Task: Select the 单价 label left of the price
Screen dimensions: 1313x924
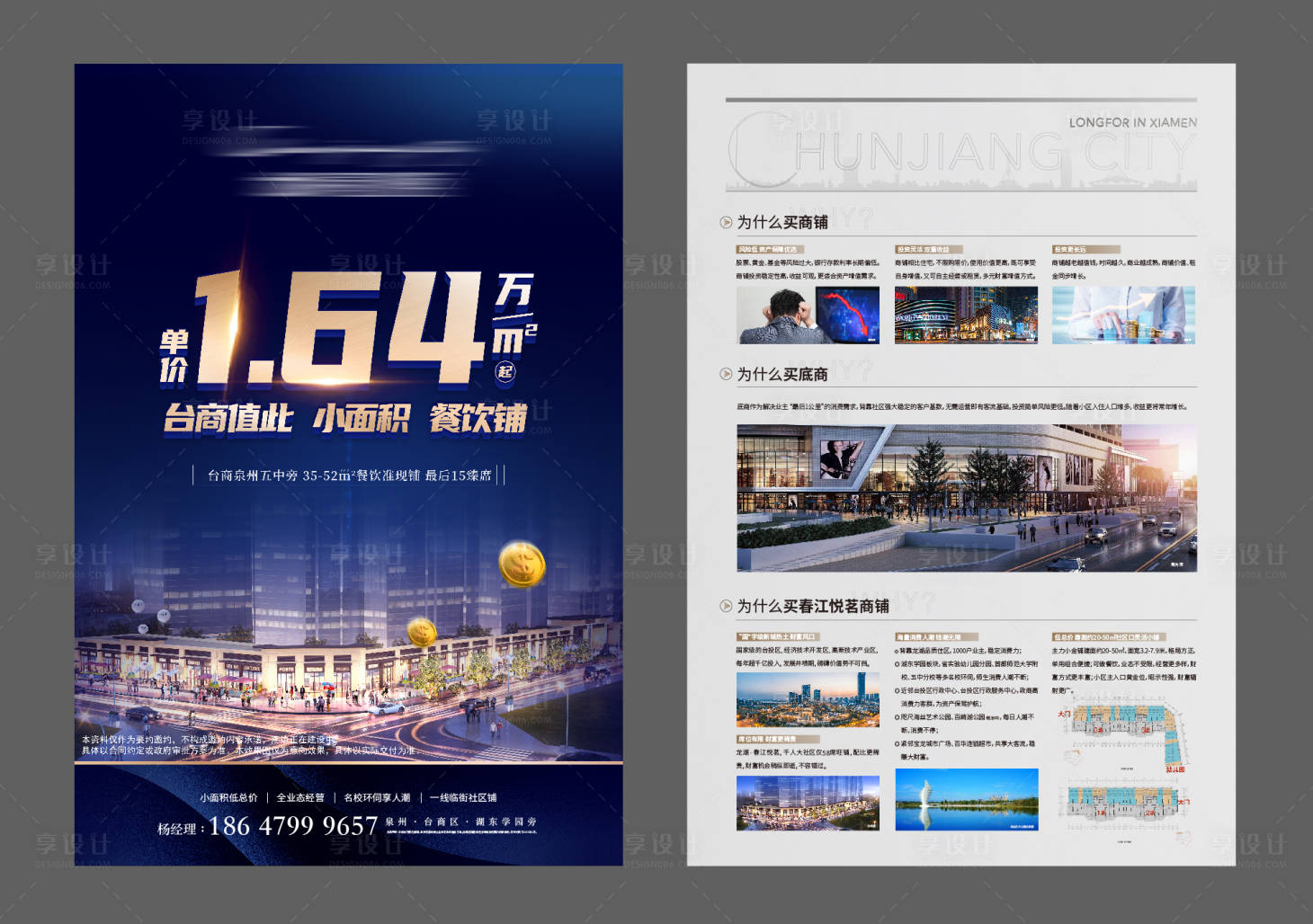Action: pos(174,357)
